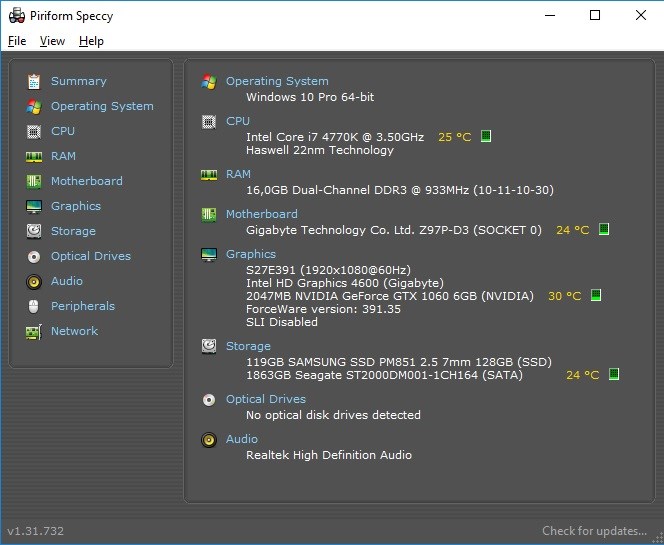Click the 25 °C CPU temperature value
664x545 pixels.
[x=454, y=137]
